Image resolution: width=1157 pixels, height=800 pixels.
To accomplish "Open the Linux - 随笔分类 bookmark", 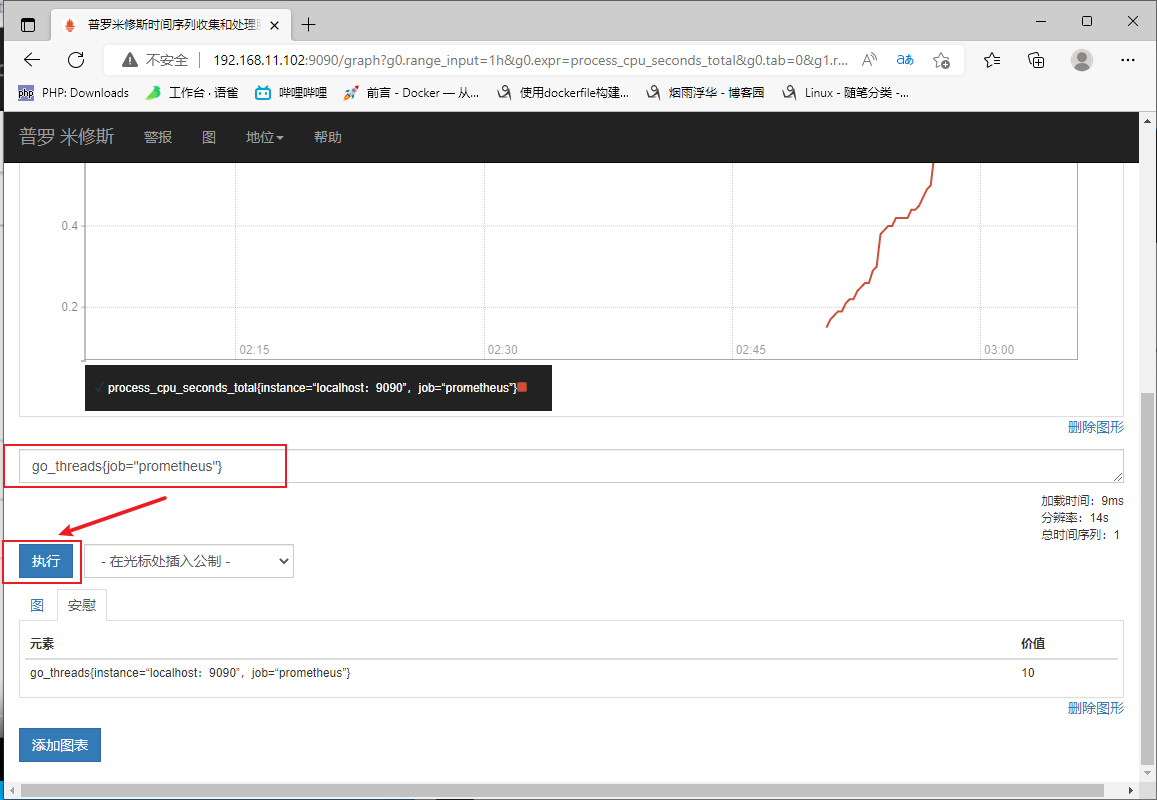I will point(845,92).
